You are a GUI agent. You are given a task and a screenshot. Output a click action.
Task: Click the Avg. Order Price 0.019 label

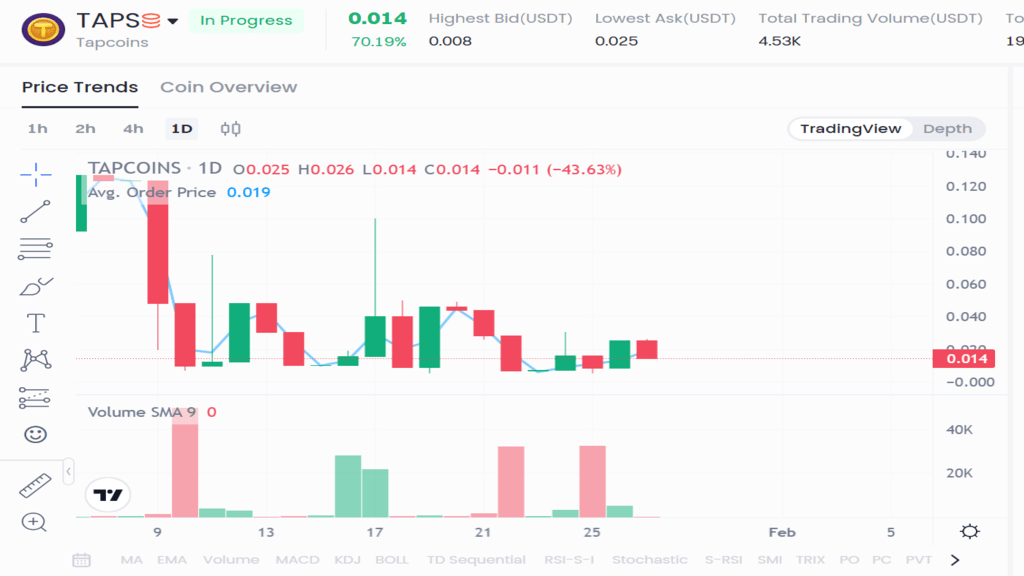pyautogui.click(x=179, y=192)
